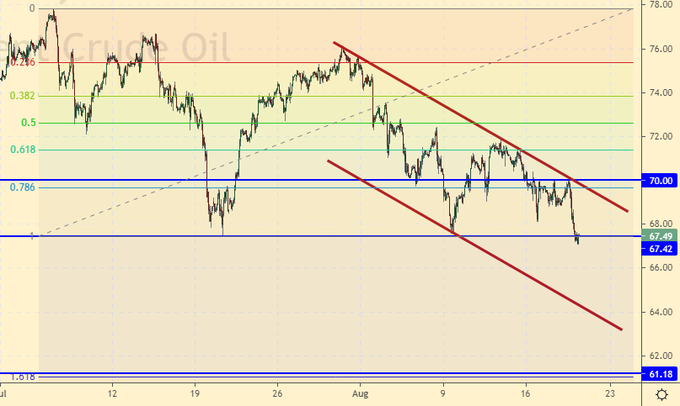This screenshot has width=680, height=406.
Task: Click the 67.42 price label
Action: click(659, 248)
